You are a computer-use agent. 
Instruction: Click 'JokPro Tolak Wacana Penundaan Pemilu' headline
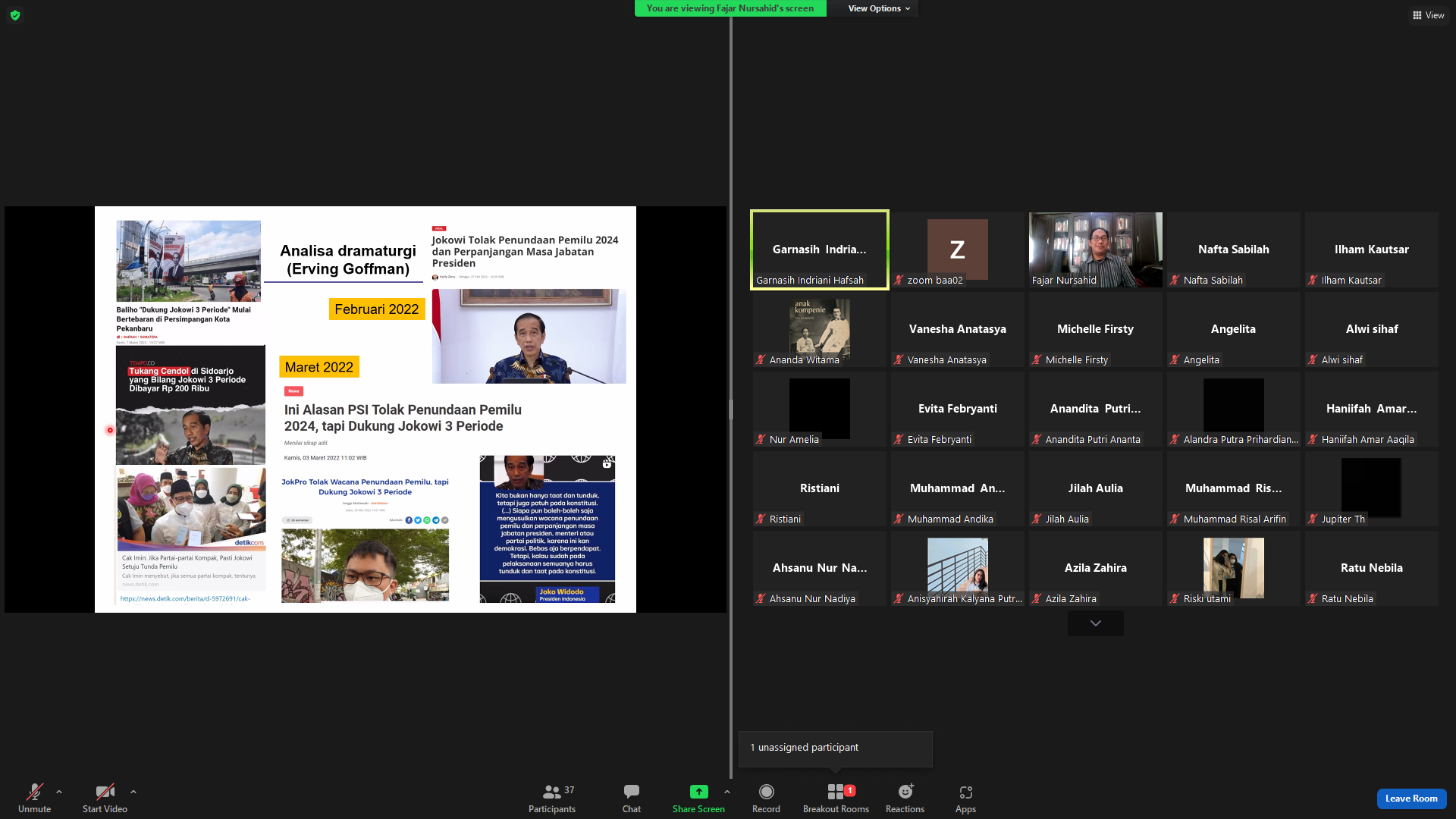(365, 487)
